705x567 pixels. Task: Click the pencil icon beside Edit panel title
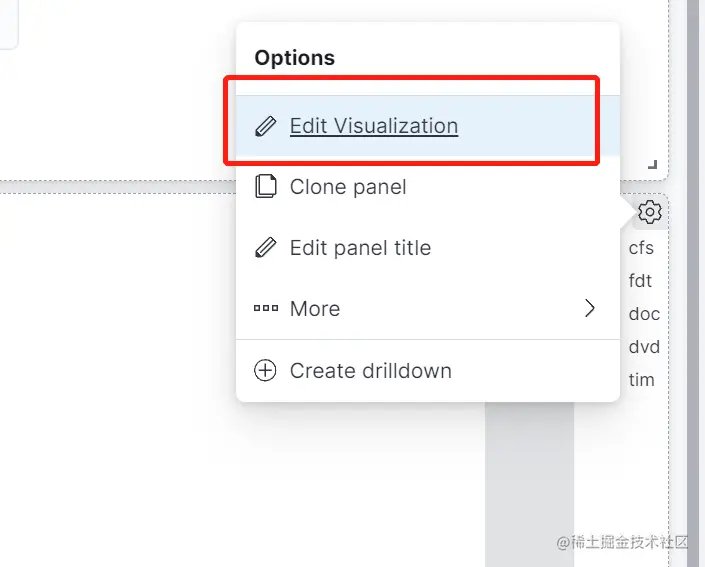tap(265, 248)
